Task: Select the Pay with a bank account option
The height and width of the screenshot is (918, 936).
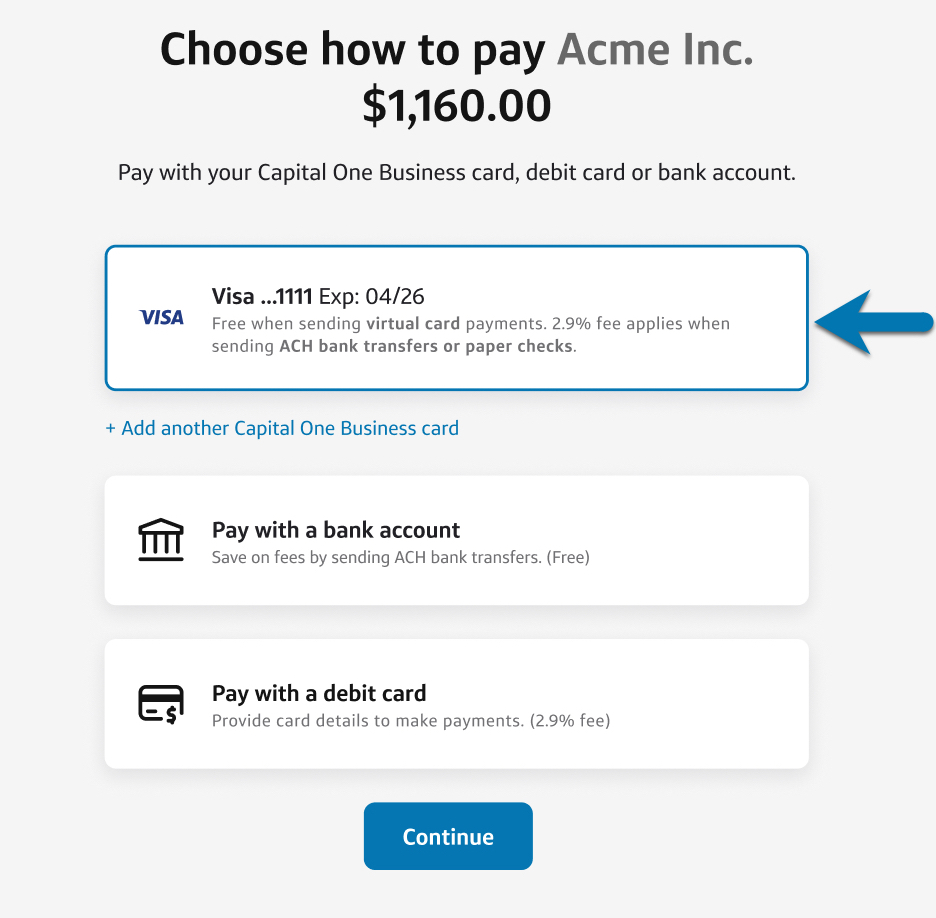Action: (x=456, y=540)
